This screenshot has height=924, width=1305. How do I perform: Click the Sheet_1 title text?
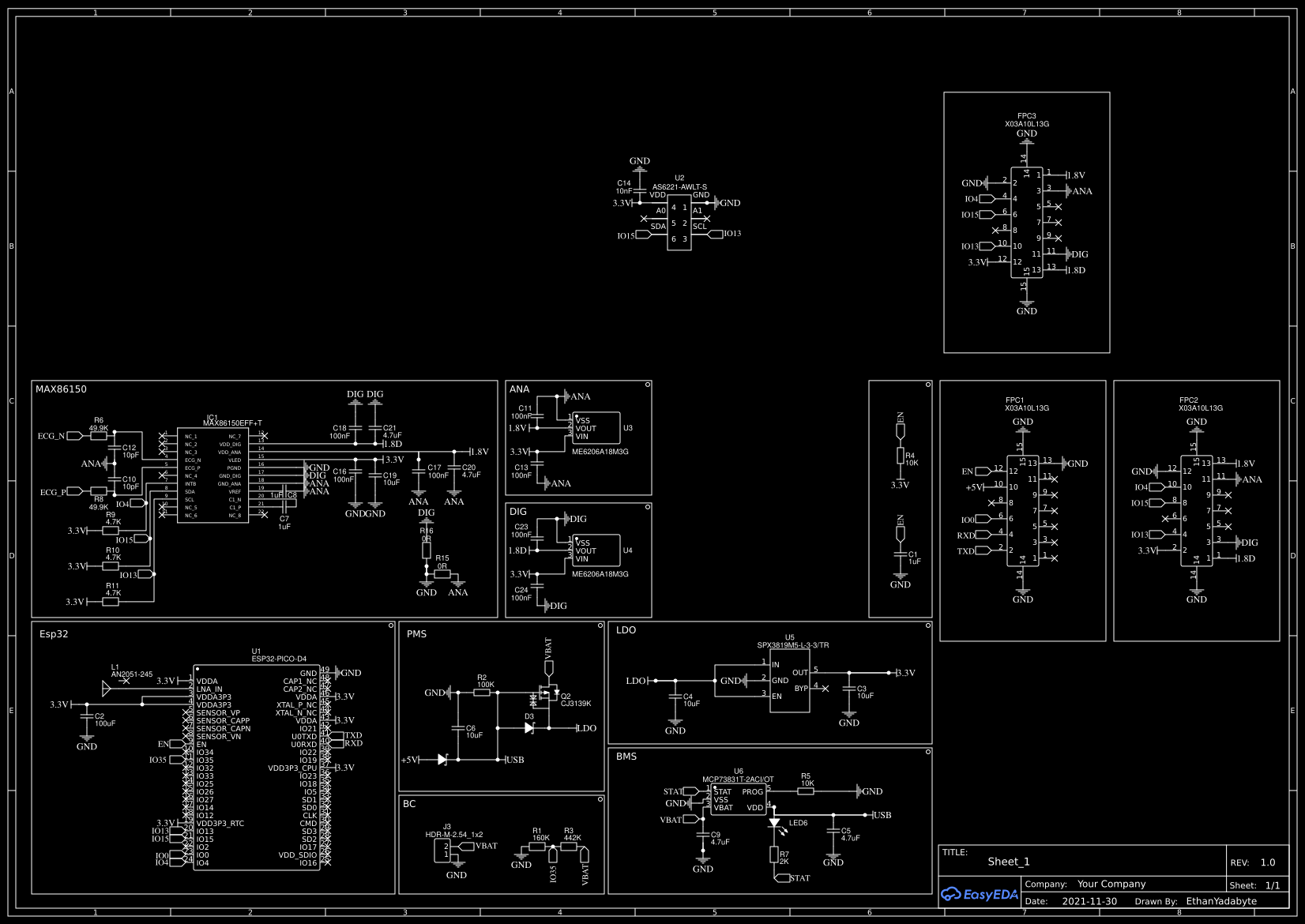pos(1010,862)
